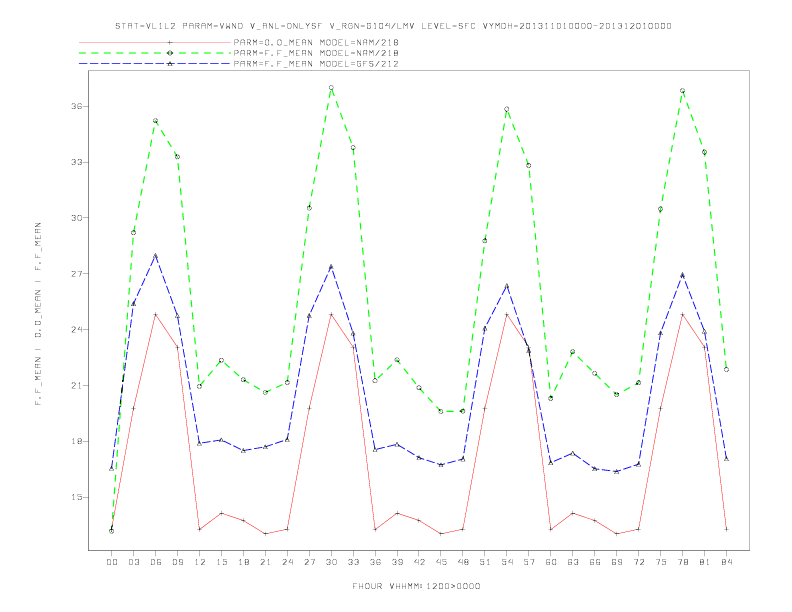This screenshot has height=612, width=792.
Task: Click y-axis tick label 27
Action: pos(77,274)
